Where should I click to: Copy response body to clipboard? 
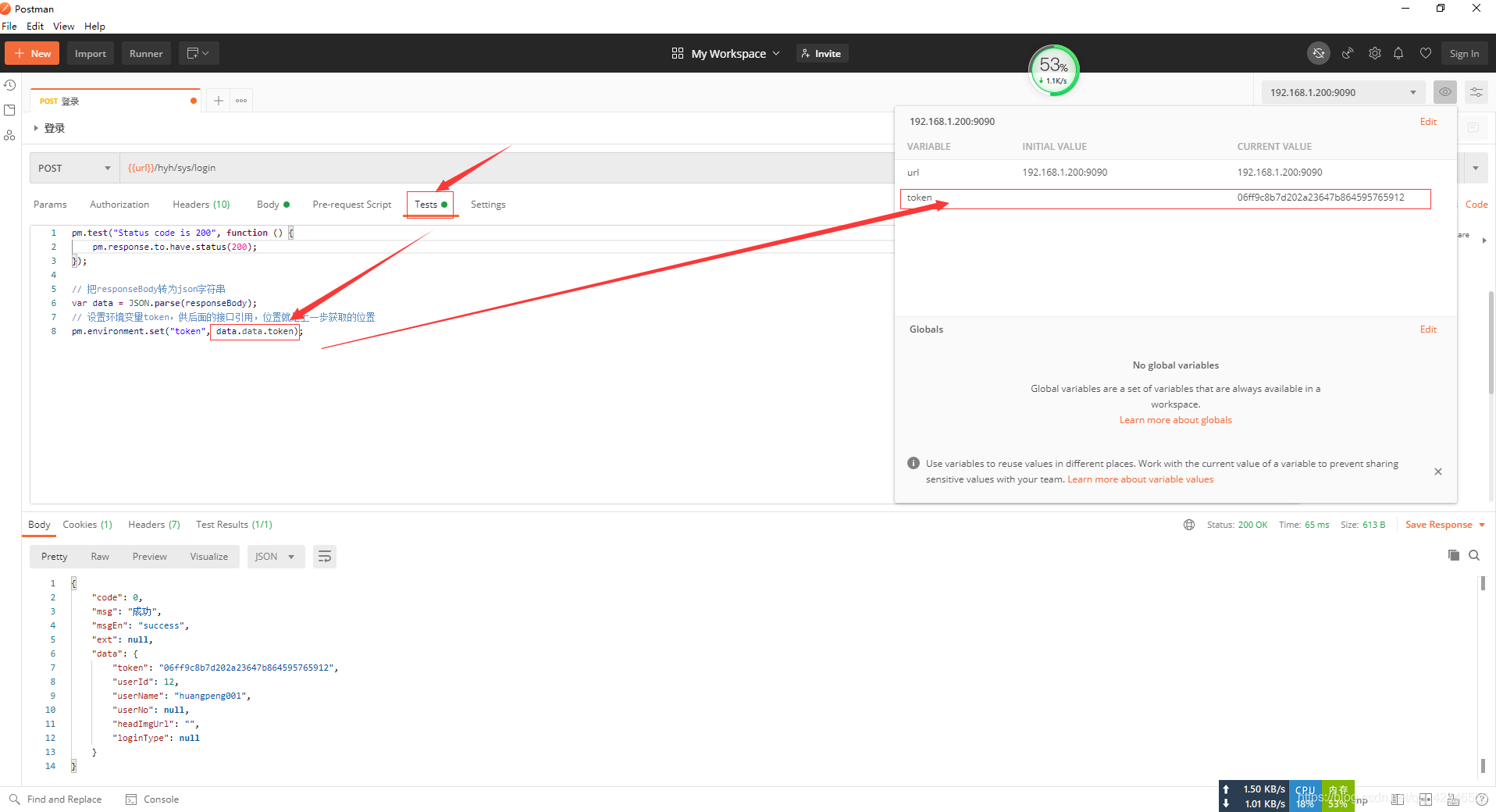tap(1453, 555)
